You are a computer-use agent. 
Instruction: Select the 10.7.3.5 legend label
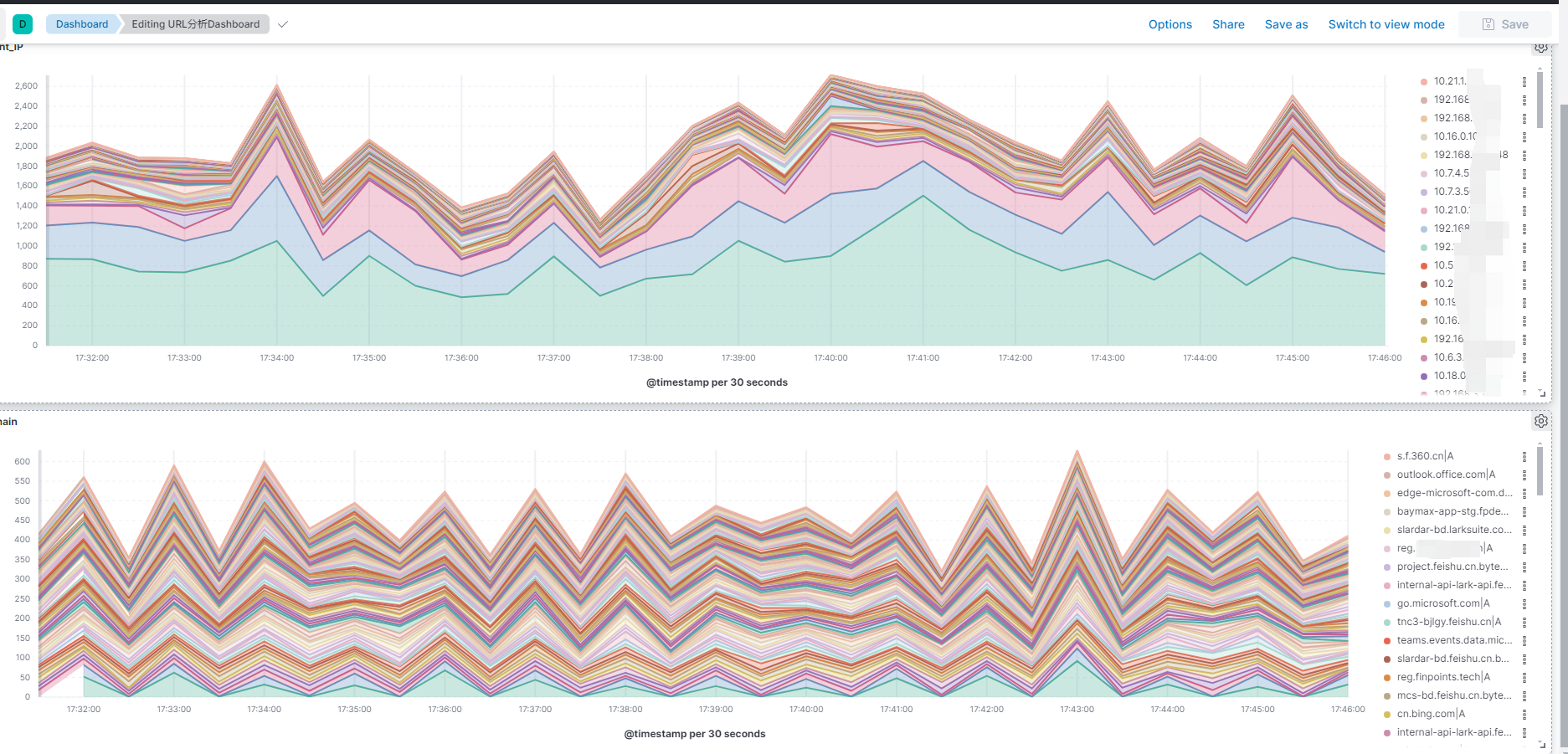(1452, 192)
